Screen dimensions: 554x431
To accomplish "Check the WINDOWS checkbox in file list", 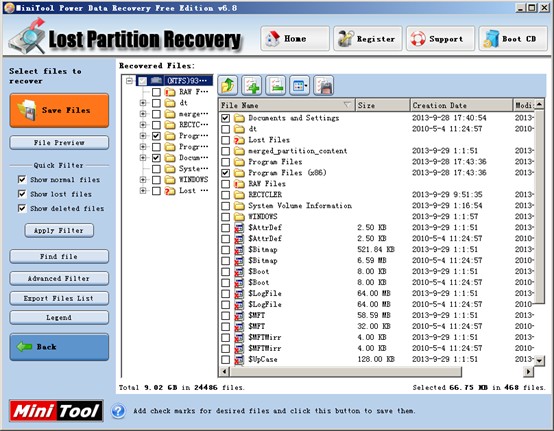I will [225, 217].
